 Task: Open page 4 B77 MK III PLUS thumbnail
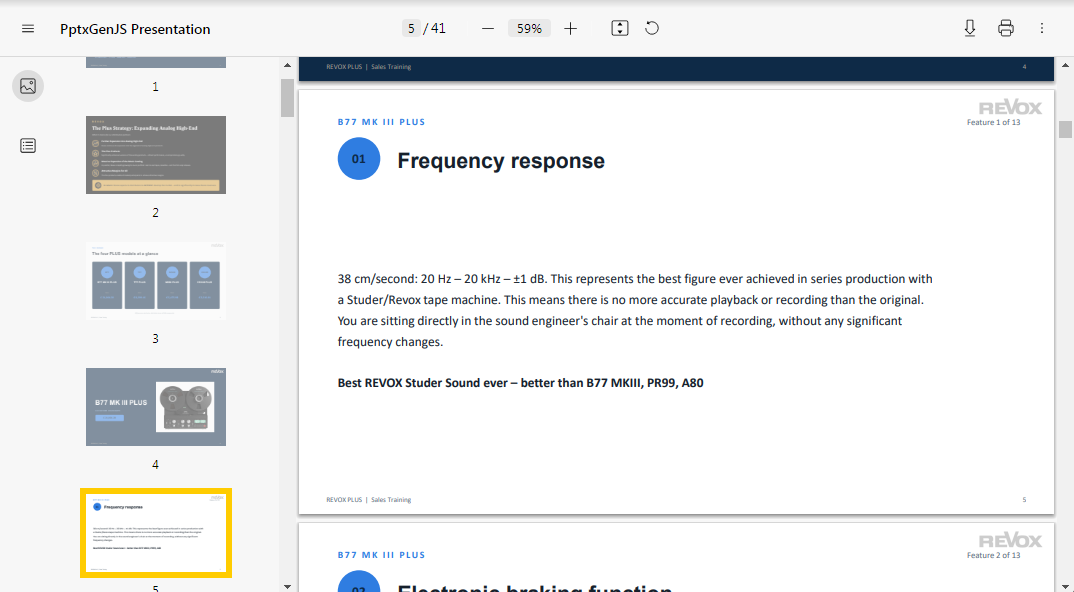tap(156, 407)
